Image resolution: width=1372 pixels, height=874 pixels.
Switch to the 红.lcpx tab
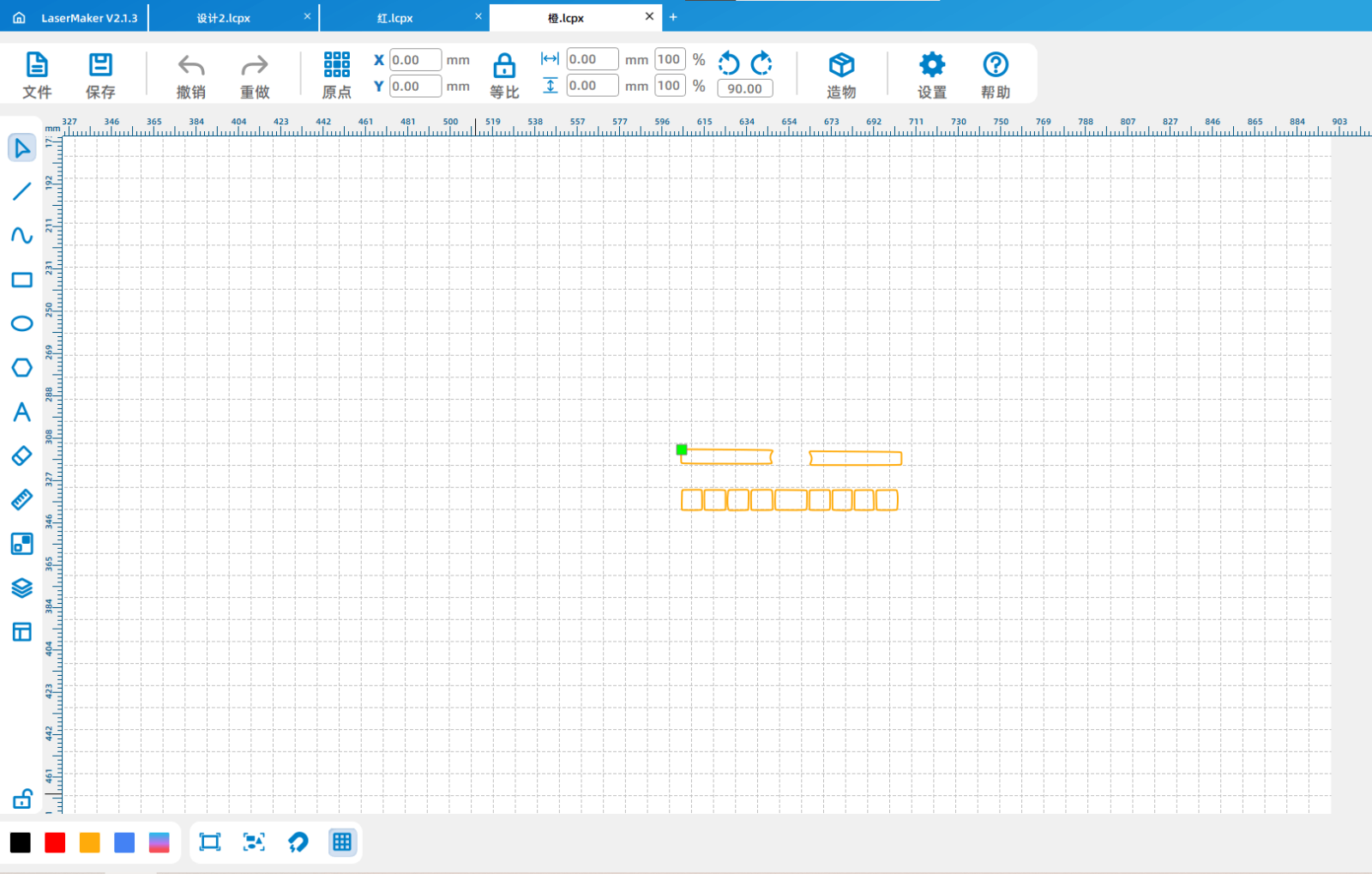395,18
